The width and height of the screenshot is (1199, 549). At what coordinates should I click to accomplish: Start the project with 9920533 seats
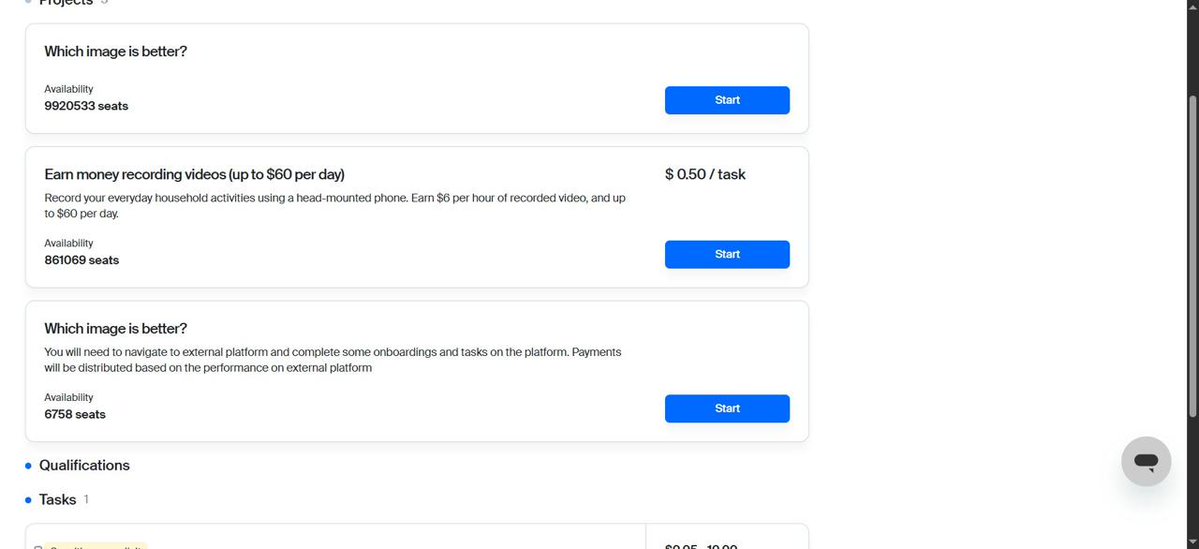click(726, 100)
